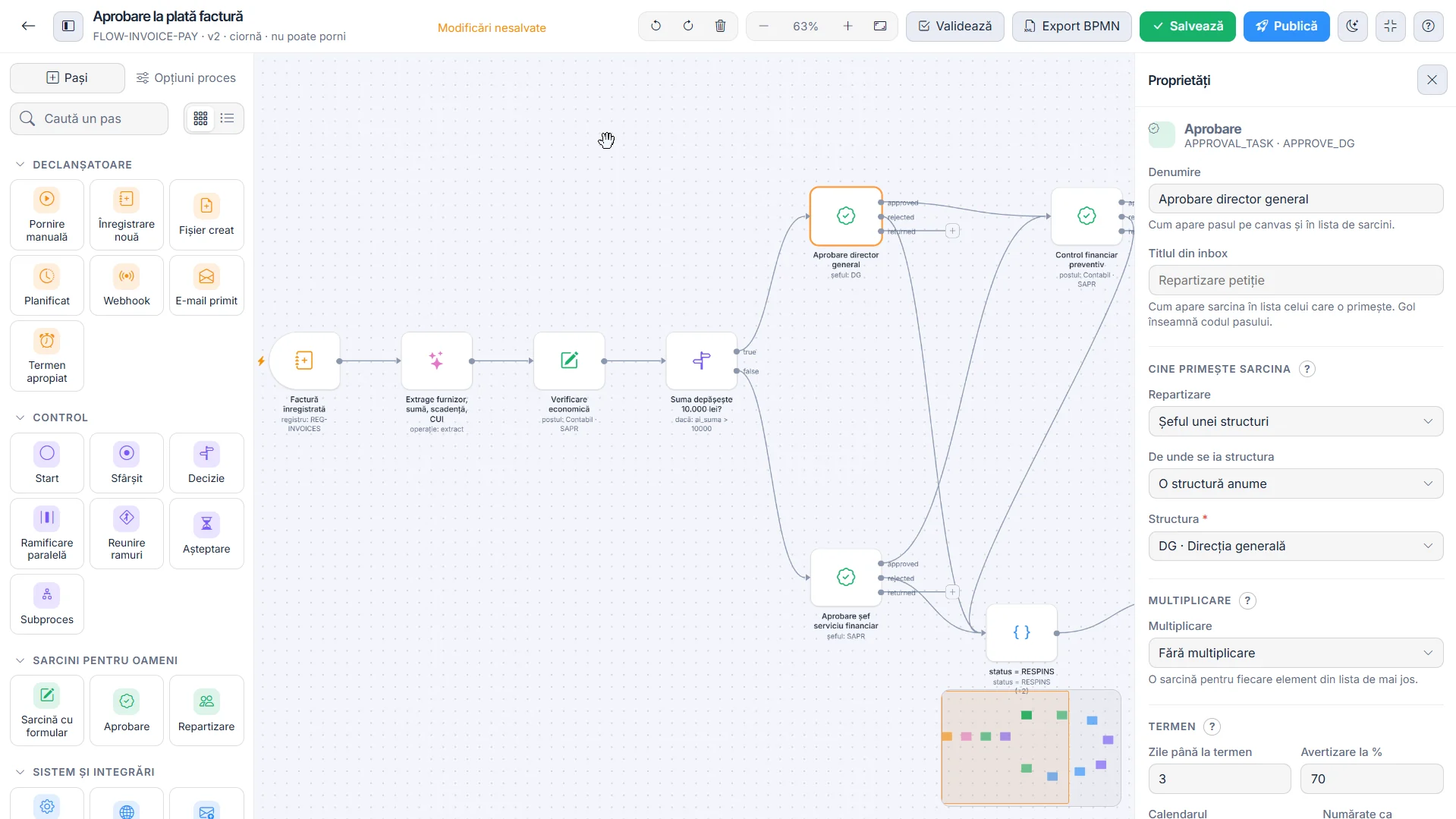This screenshot has width=1456, height=819.
Task: Click the Caută un pas search field
Action: point(90,118)
